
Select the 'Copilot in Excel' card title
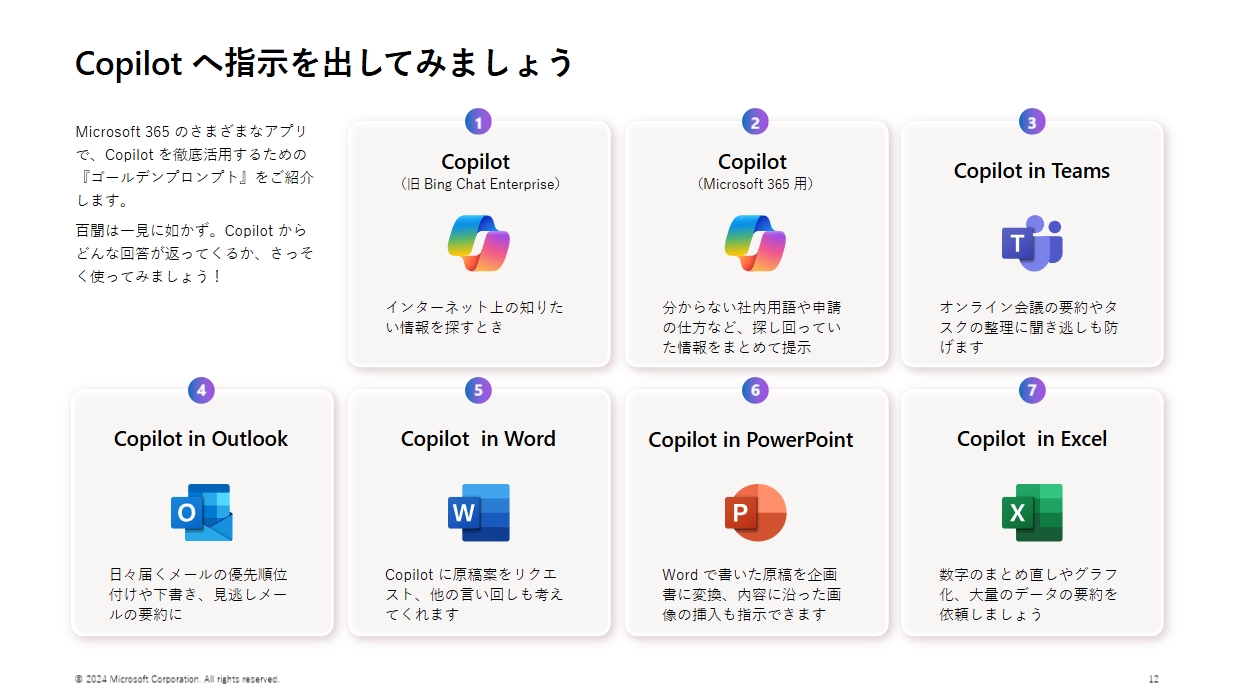(1032, 439)
